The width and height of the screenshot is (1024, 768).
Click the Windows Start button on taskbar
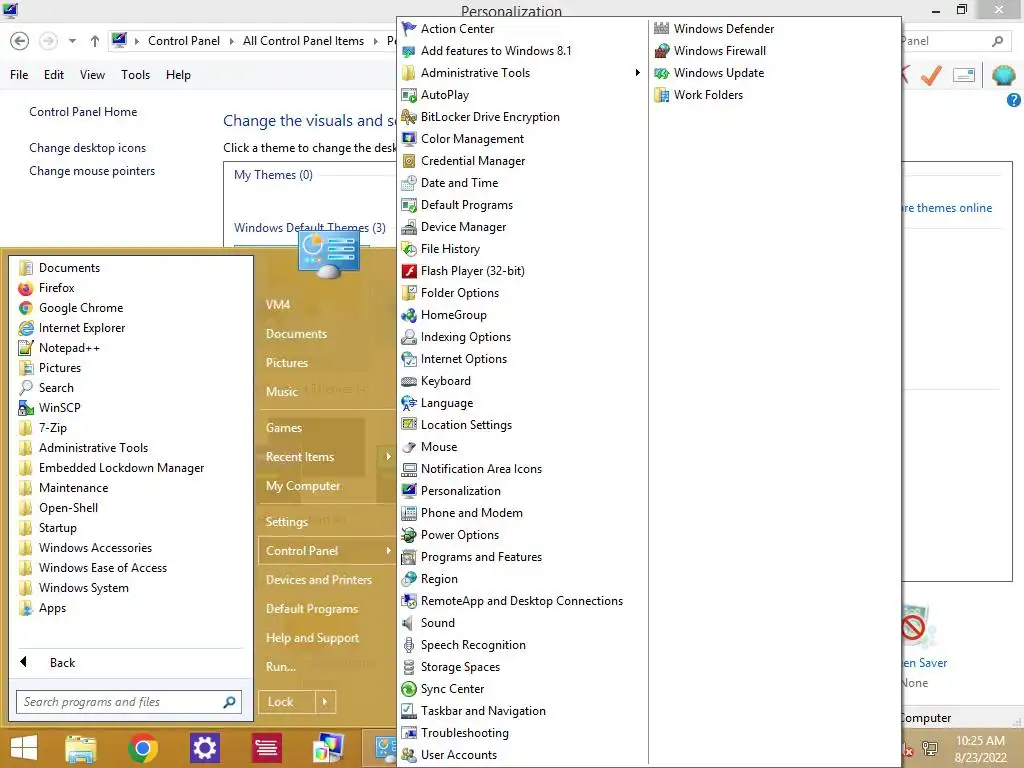pyautogui.click(x=24, y=748)
